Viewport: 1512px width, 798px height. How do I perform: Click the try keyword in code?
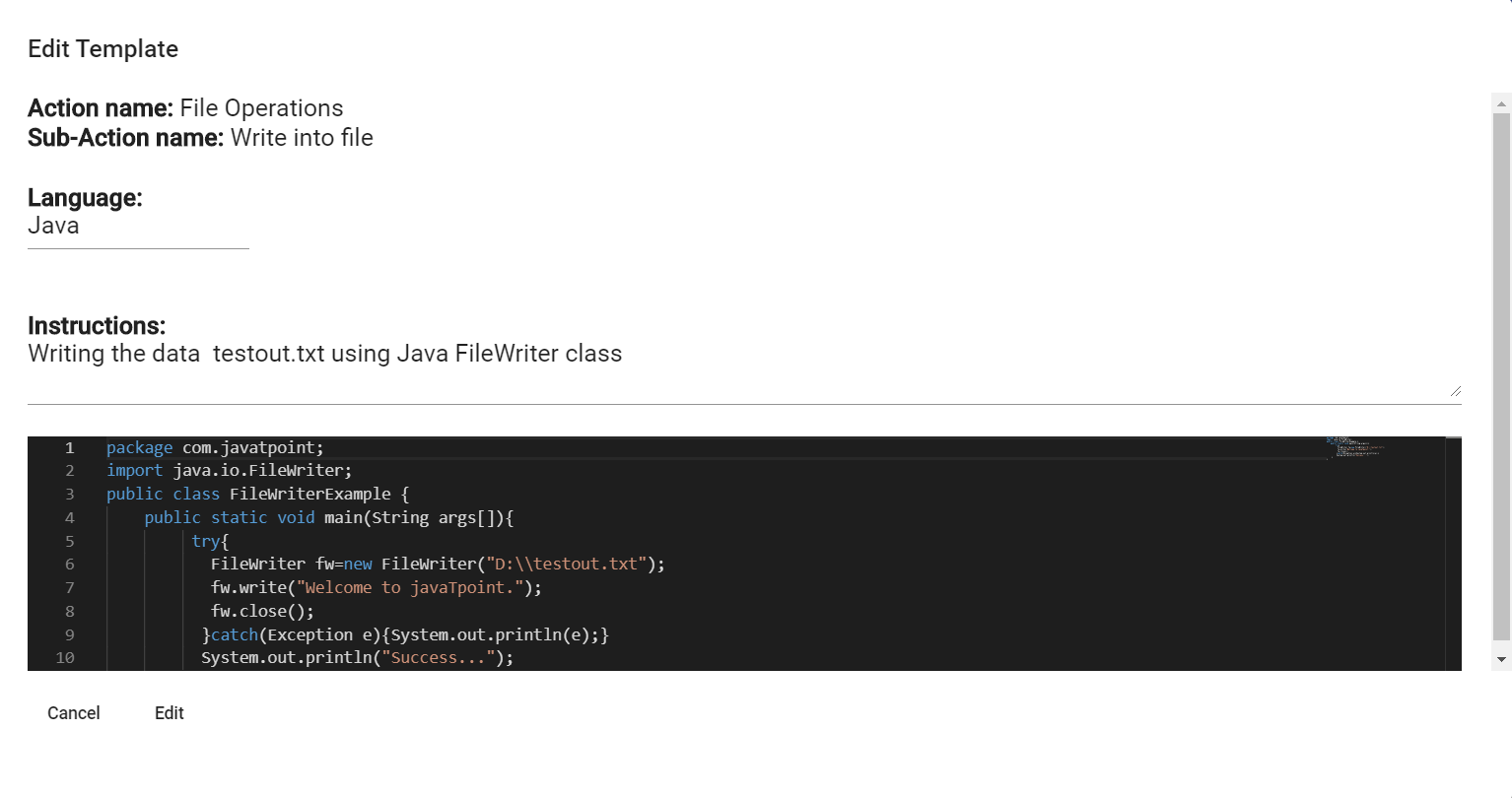coord(205,541)
